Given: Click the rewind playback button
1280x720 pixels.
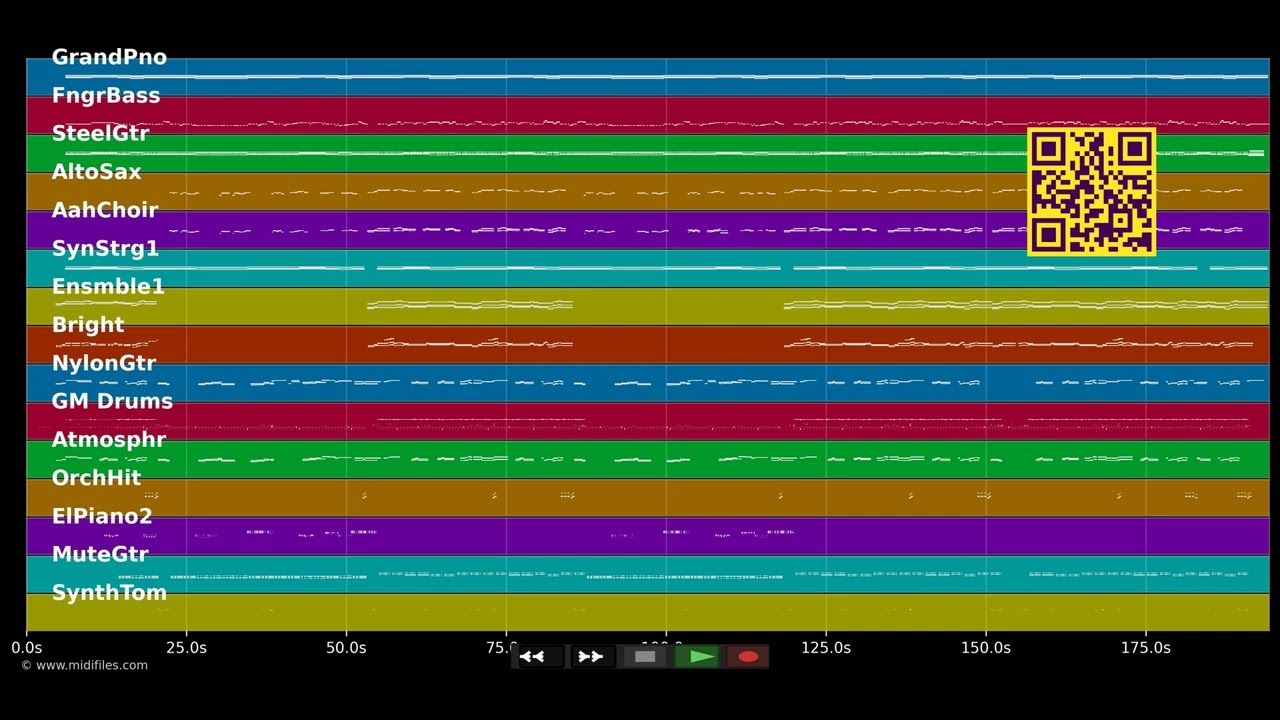Looking at the screenshot, I should coord(540,657).
